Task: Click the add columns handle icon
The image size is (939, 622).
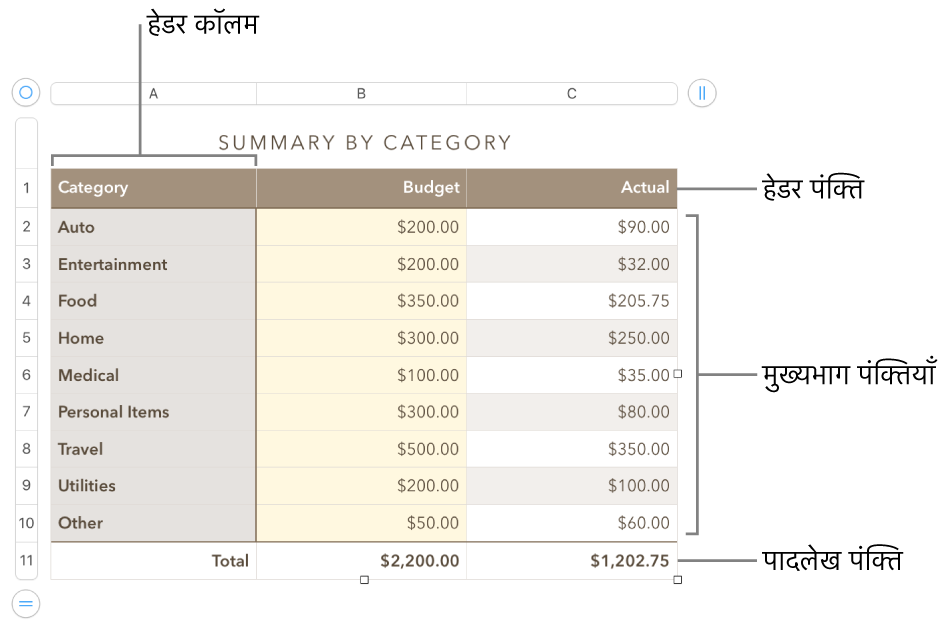Action: point(702,93)
